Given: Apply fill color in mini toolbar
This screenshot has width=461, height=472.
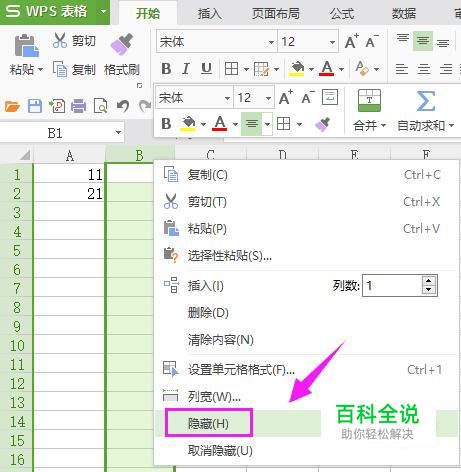Looking at the screenshot, I should [x=188, y=124].
